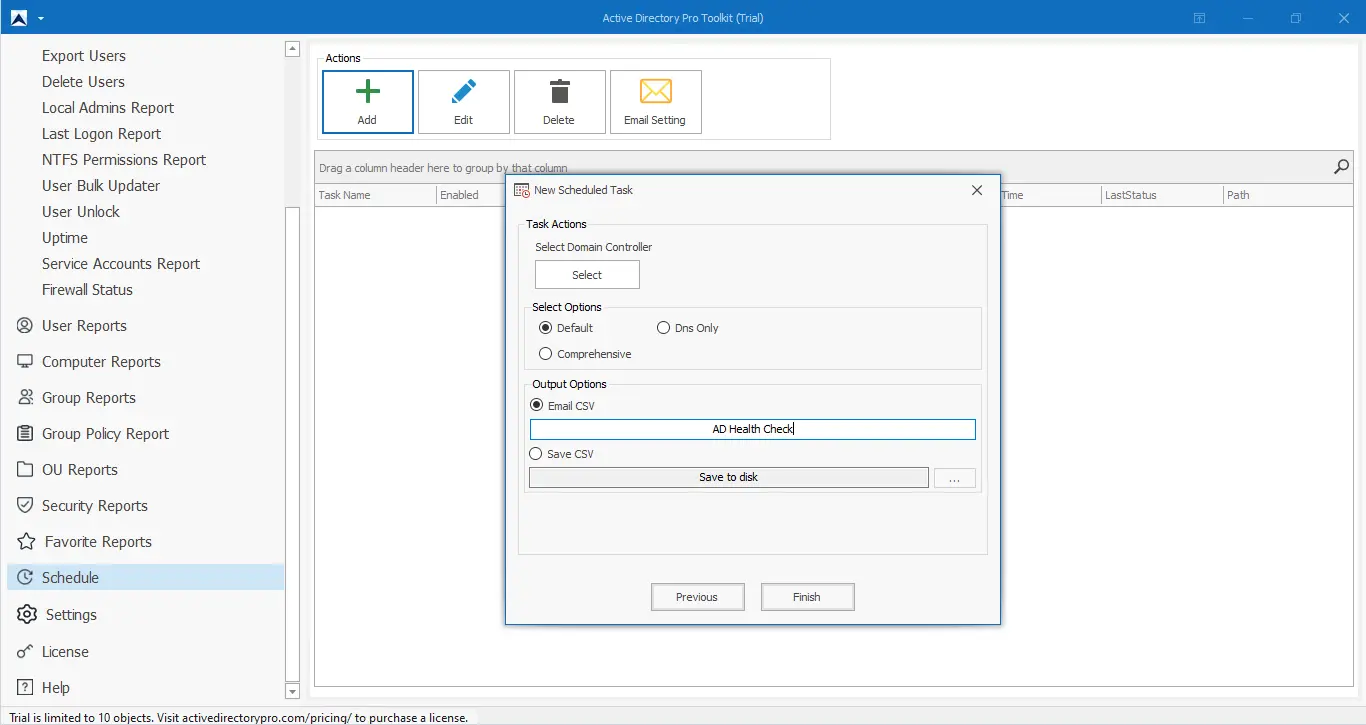The height and width of the screenshot is (725, 1366).
Task: Click the Group Reports people icon
Action: click(x=25, y=398)
